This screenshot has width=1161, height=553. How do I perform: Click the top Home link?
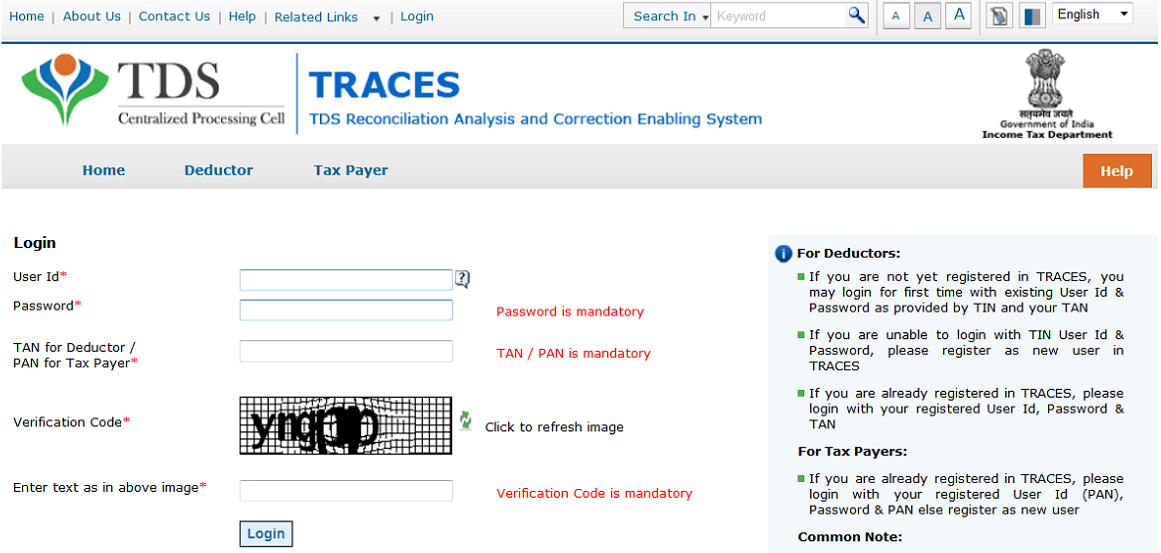coord(27,16)
